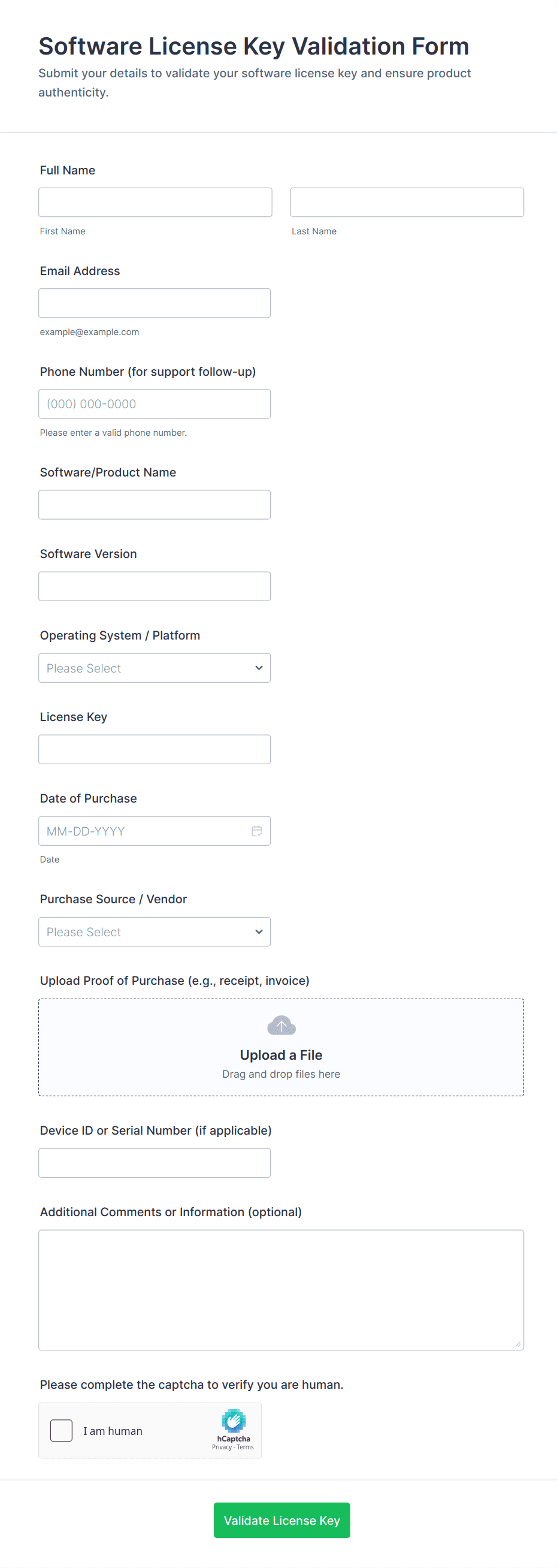The image size is (557, 1568).
Task: Click the cloud upload icon
Action: [281, 1026]
